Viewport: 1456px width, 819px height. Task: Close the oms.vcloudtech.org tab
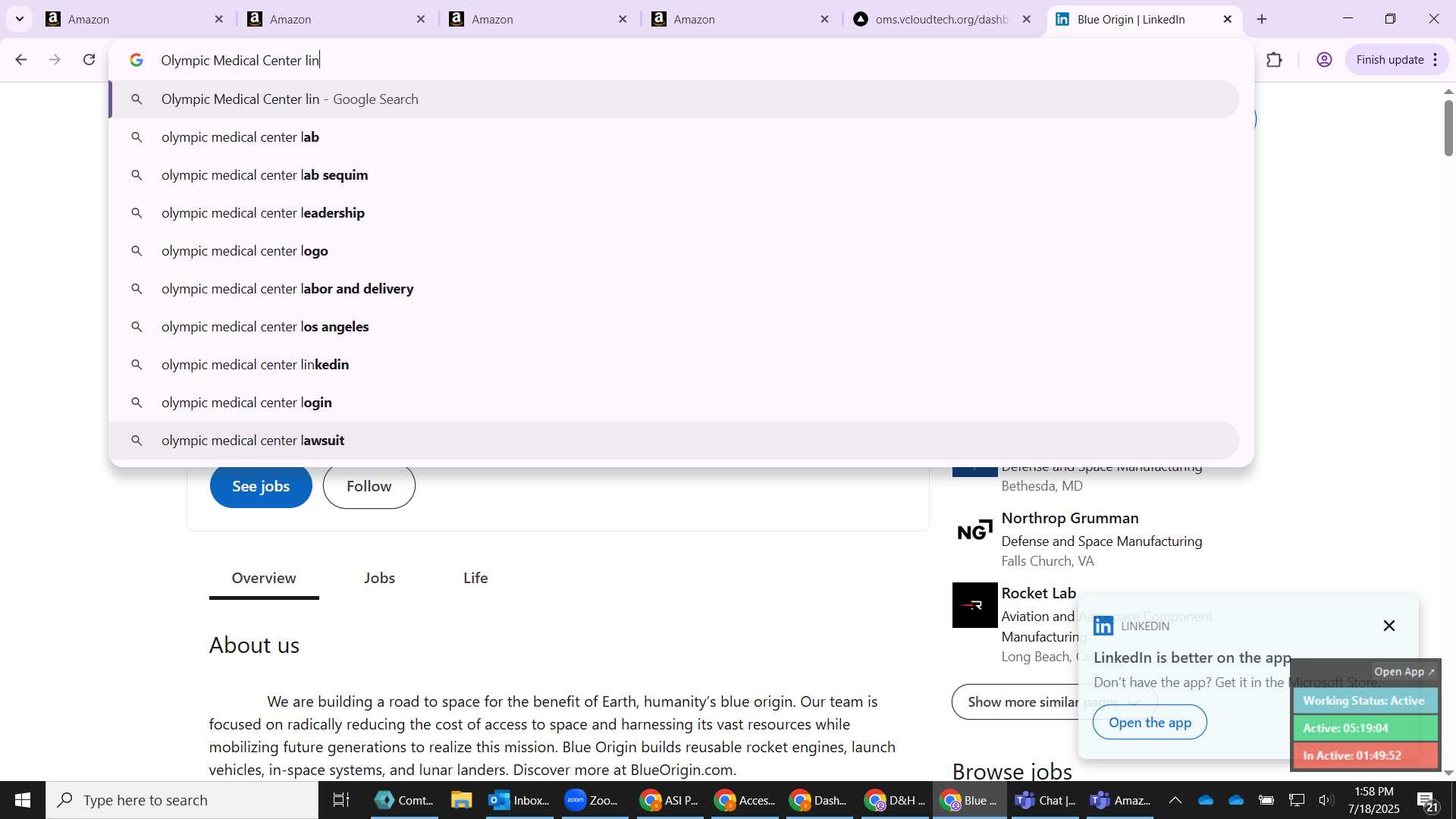coord(1027,19)
